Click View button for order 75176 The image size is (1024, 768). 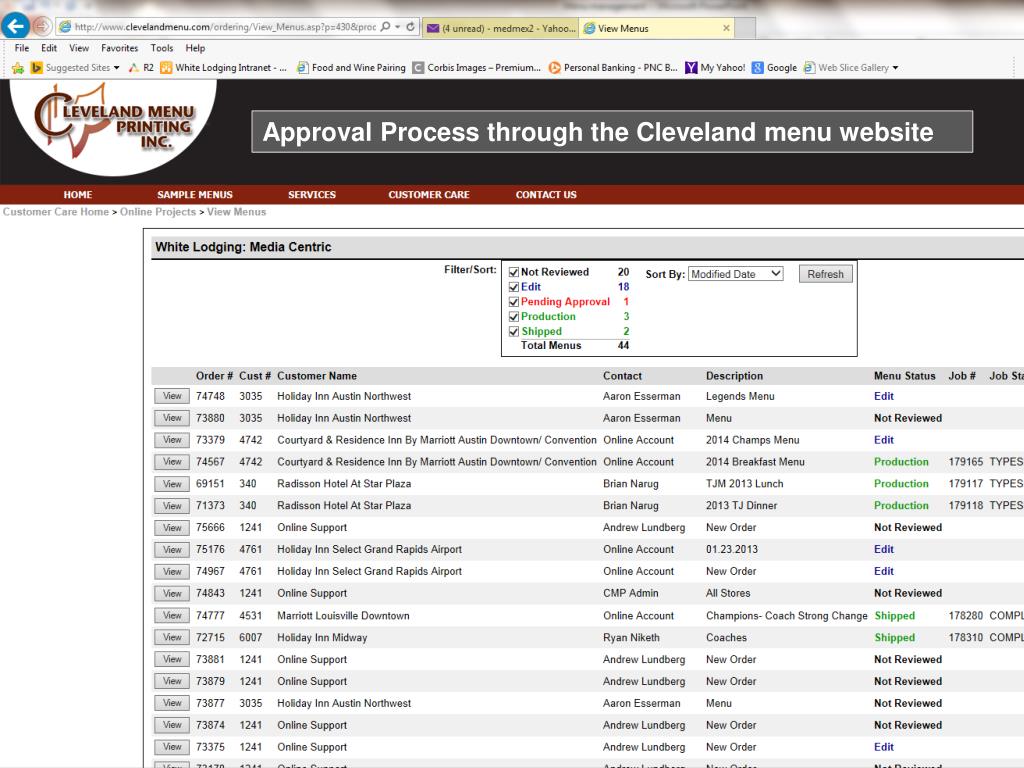click(x=172, y=549)
